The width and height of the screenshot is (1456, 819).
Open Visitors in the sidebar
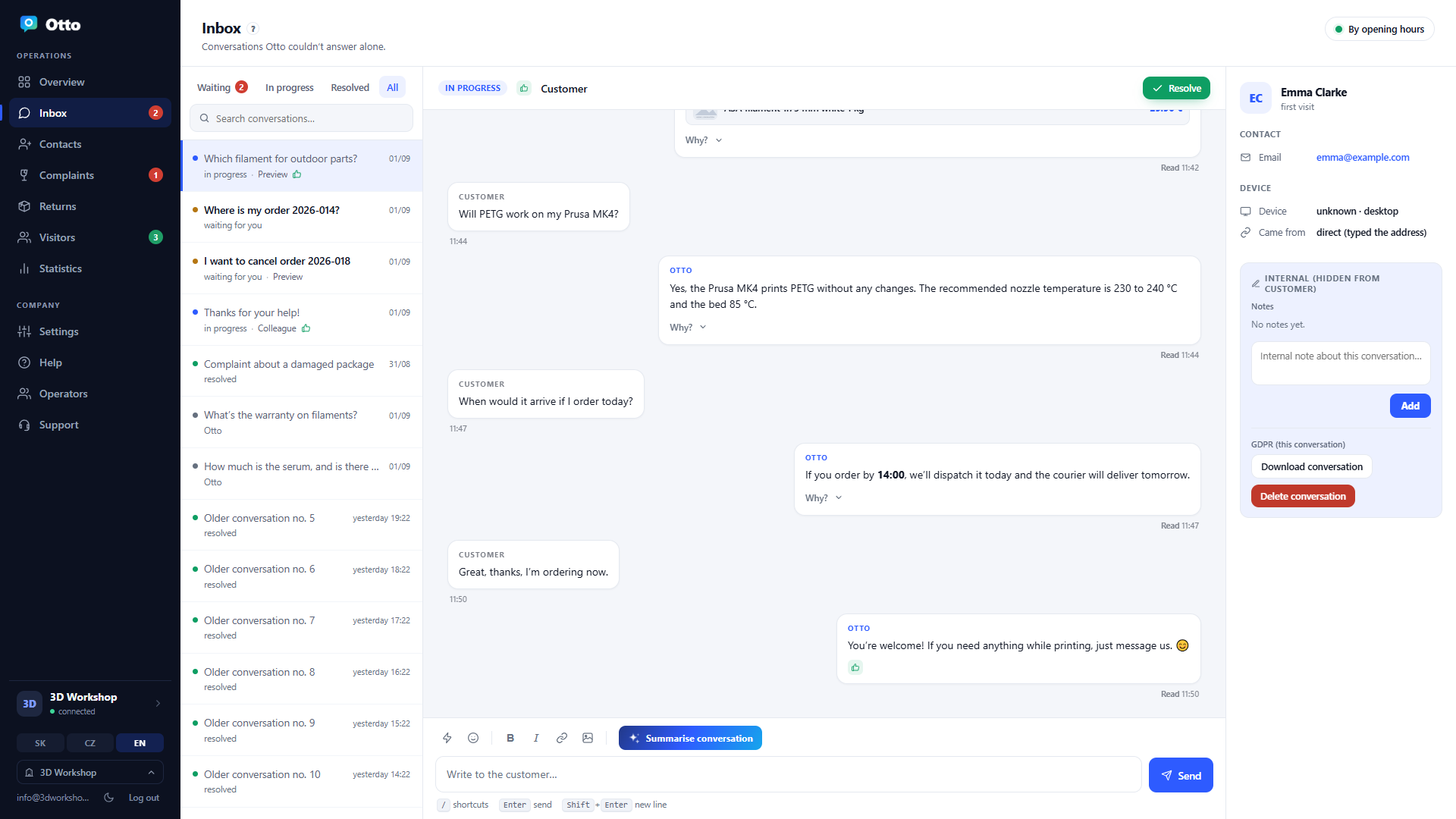point(90,237)
